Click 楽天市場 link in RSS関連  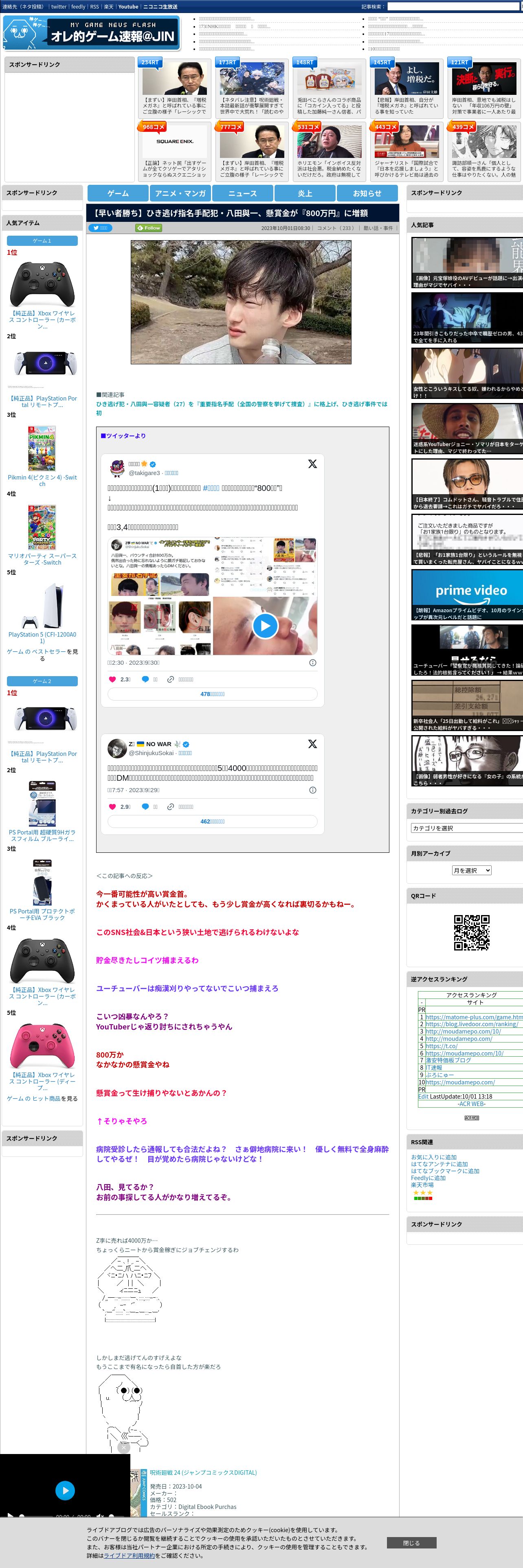tap(422, 1185)
